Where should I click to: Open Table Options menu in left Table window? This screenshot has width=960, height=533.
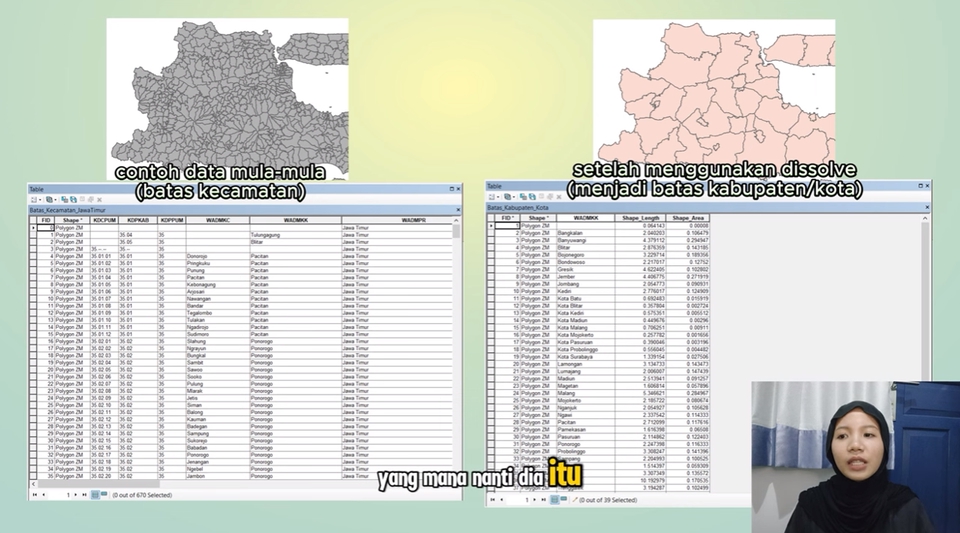point(36,199)
